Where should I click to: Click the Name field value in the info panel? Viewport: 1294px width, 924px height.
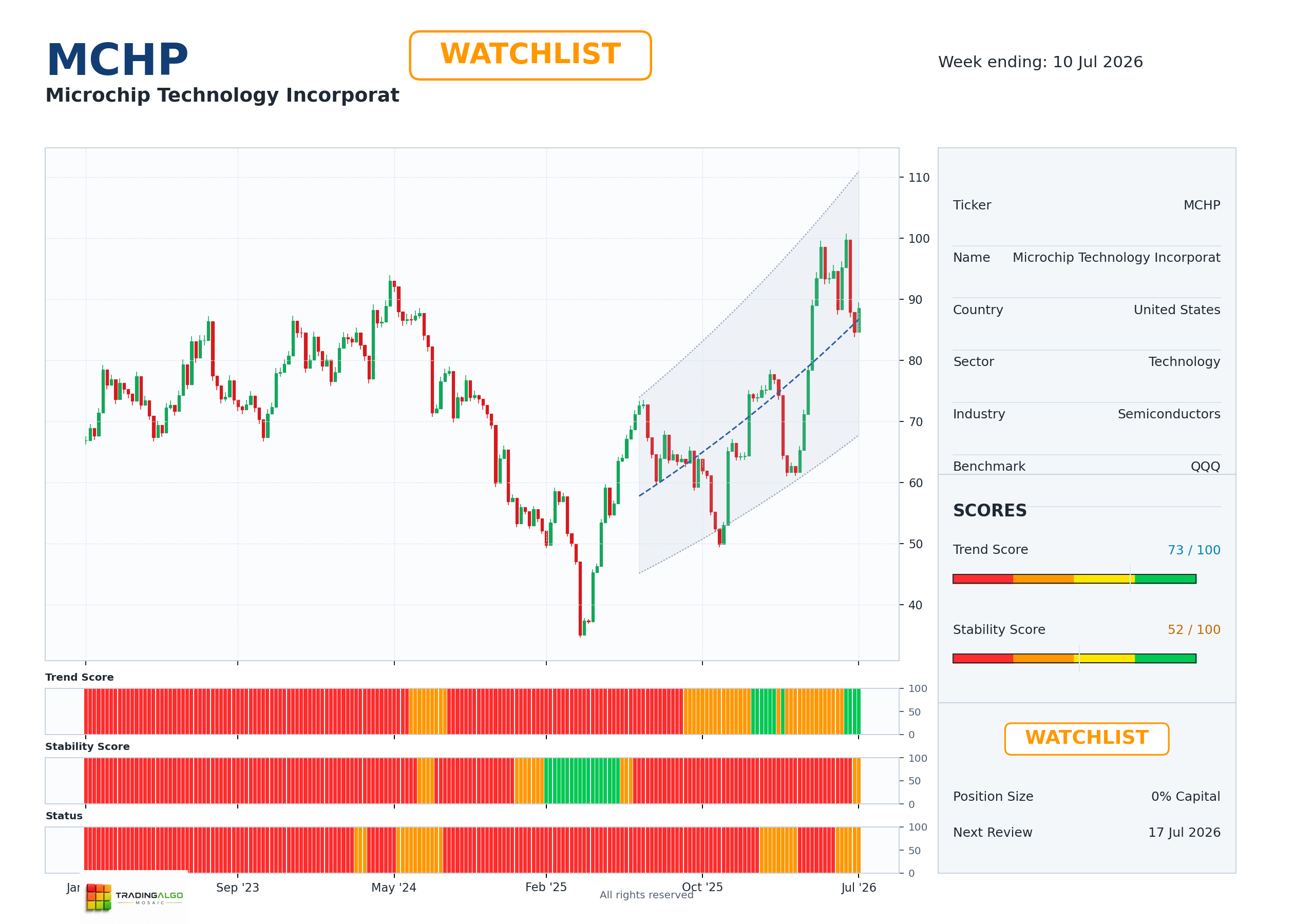pos(1116,258)
